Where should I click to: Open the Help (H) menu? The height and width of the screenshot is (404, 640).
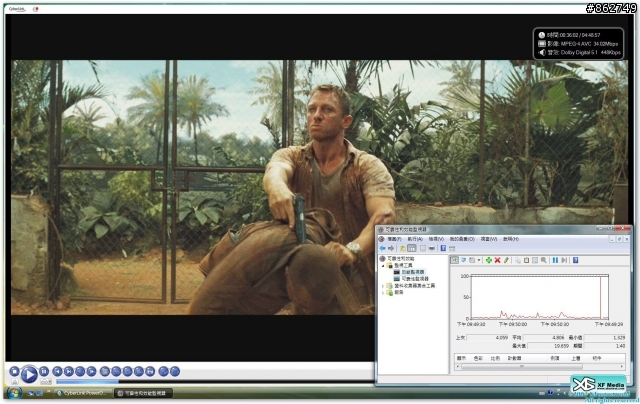tap(511, 239)
